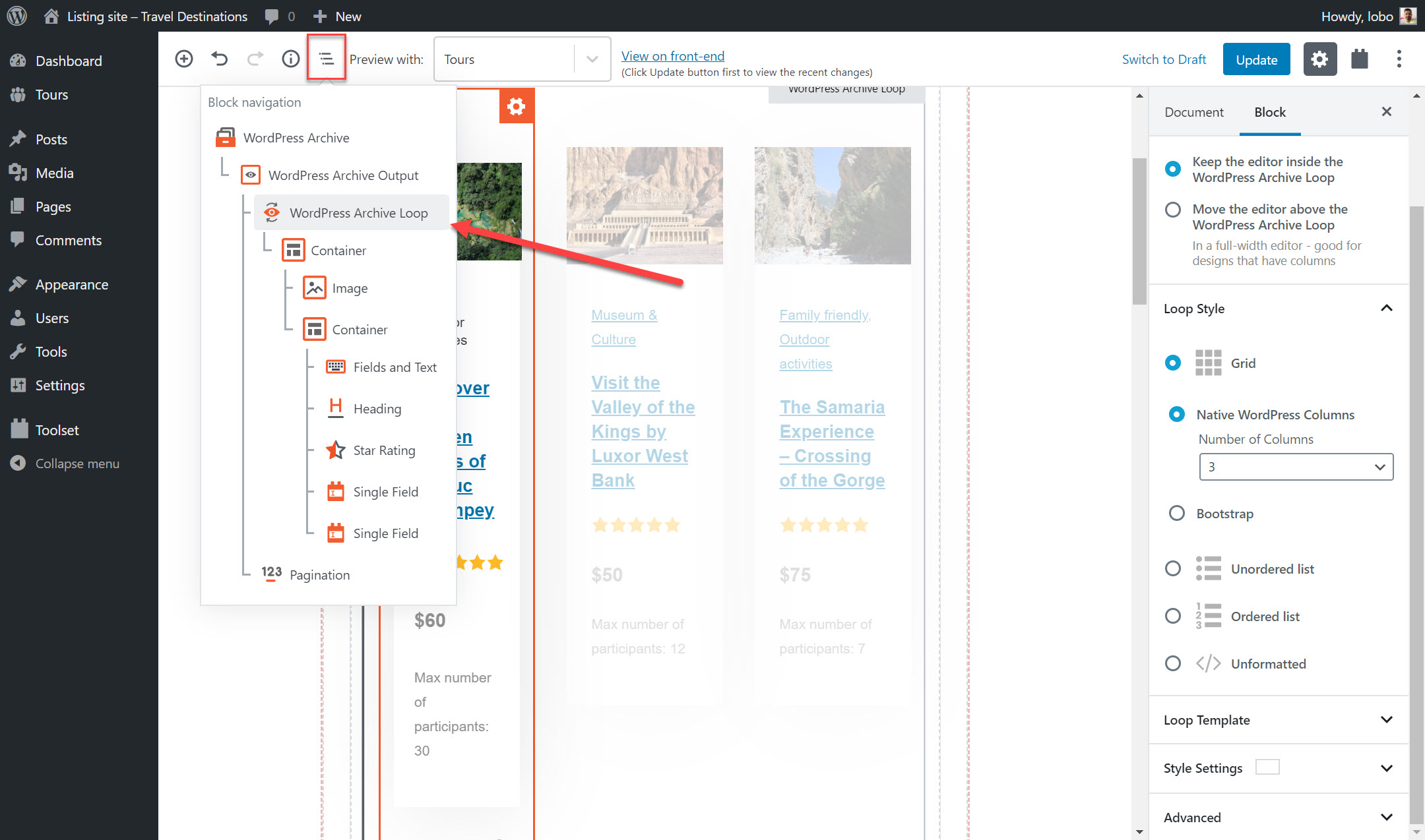Screen dimensions: 1425x840
Task: Click the Appearance brush icon in sidebar
Action: click(18, 284)
